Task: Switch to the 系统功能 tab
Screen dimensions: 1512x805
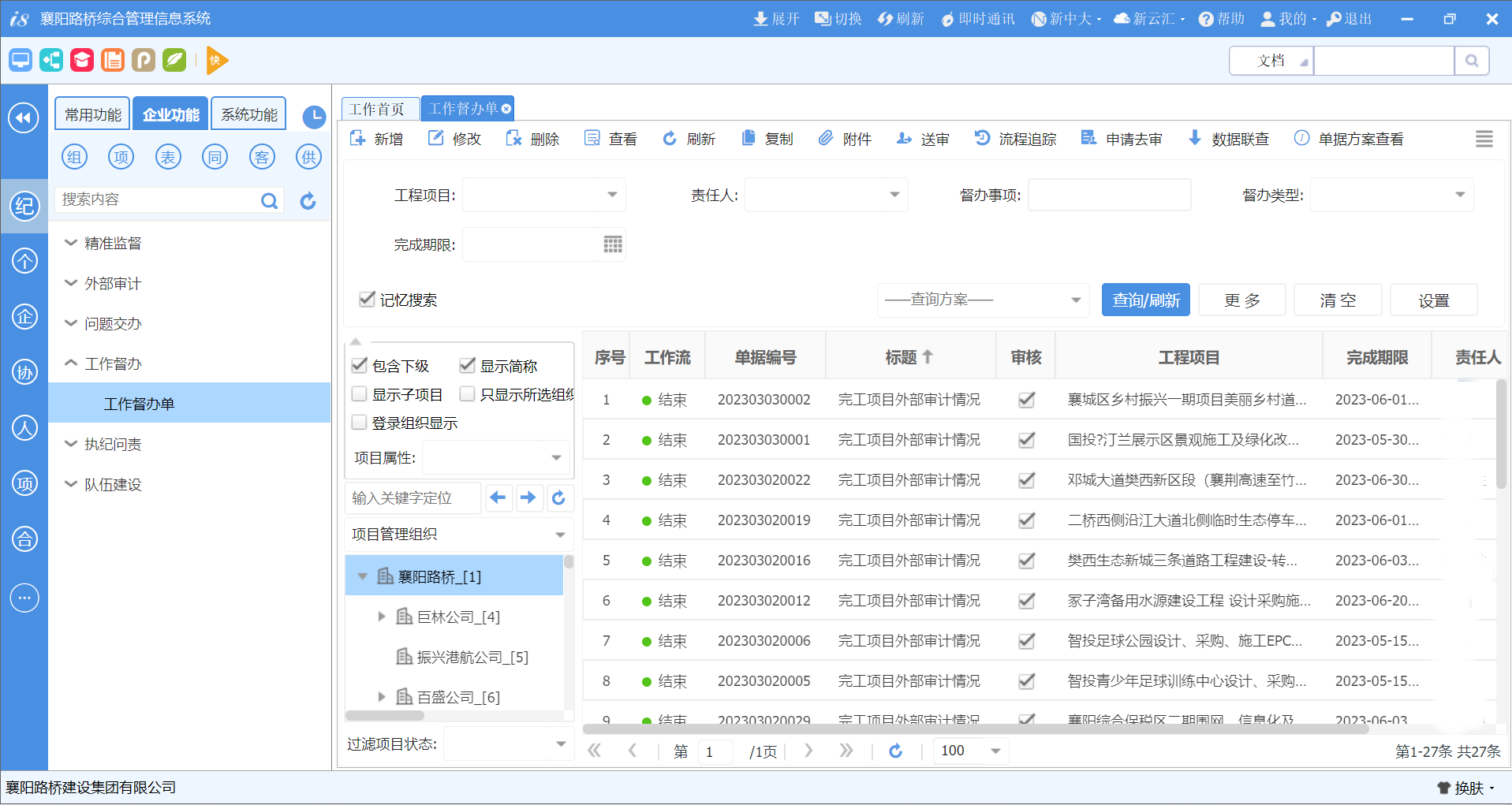Action: (248, 114)
